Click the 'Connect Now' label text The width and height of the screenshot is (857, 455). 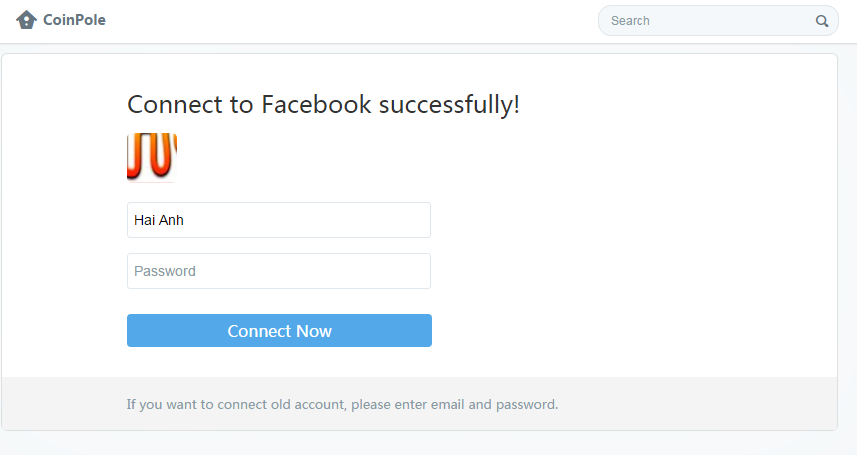pyautogui.click(x=279, y=331)
